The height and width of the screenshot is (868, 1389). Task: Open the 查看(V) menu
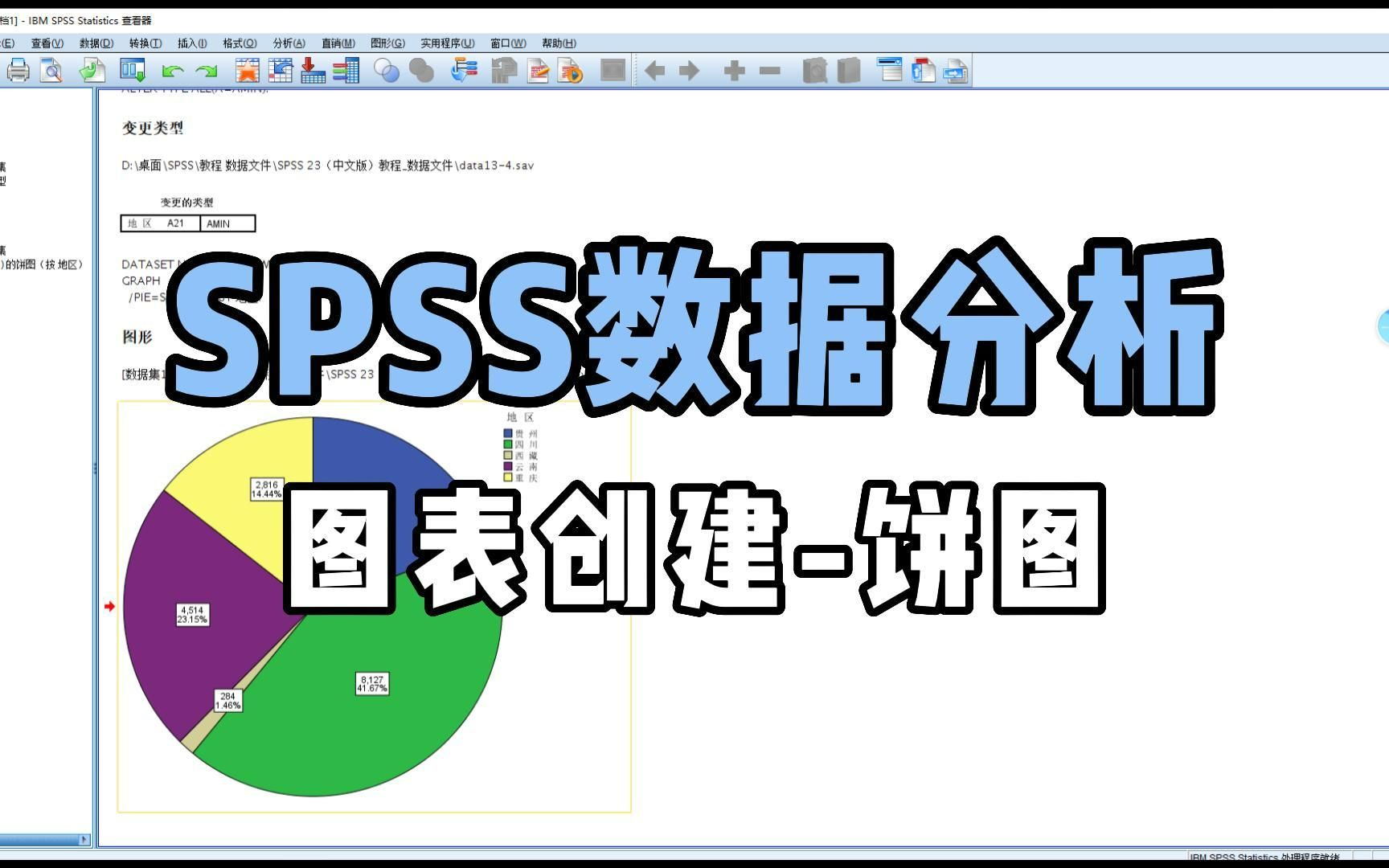[47, 43]
